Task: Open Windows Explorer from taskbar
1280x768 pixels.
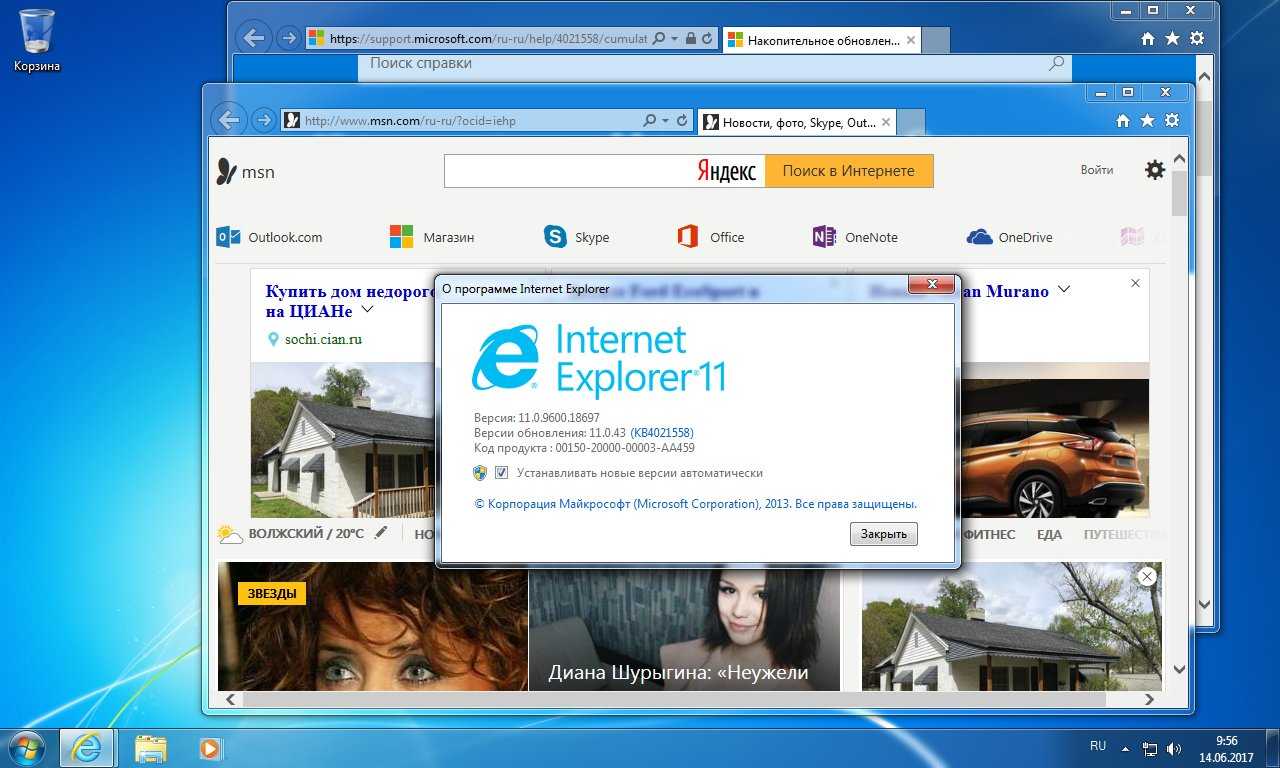Action: pos(150,748)
